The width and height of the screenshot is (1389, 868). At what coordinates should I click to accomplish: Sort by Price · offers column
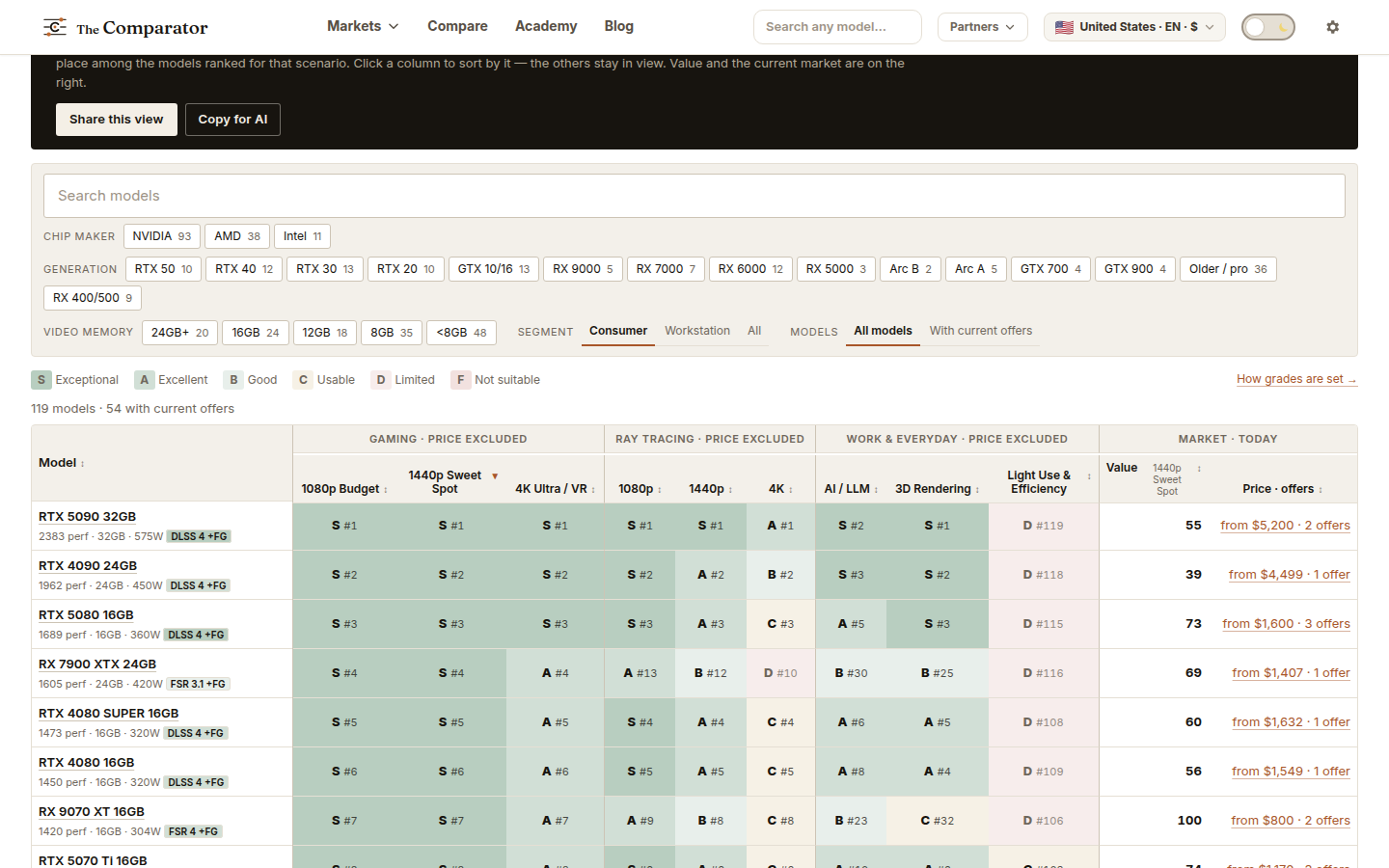coord(1282,489)
